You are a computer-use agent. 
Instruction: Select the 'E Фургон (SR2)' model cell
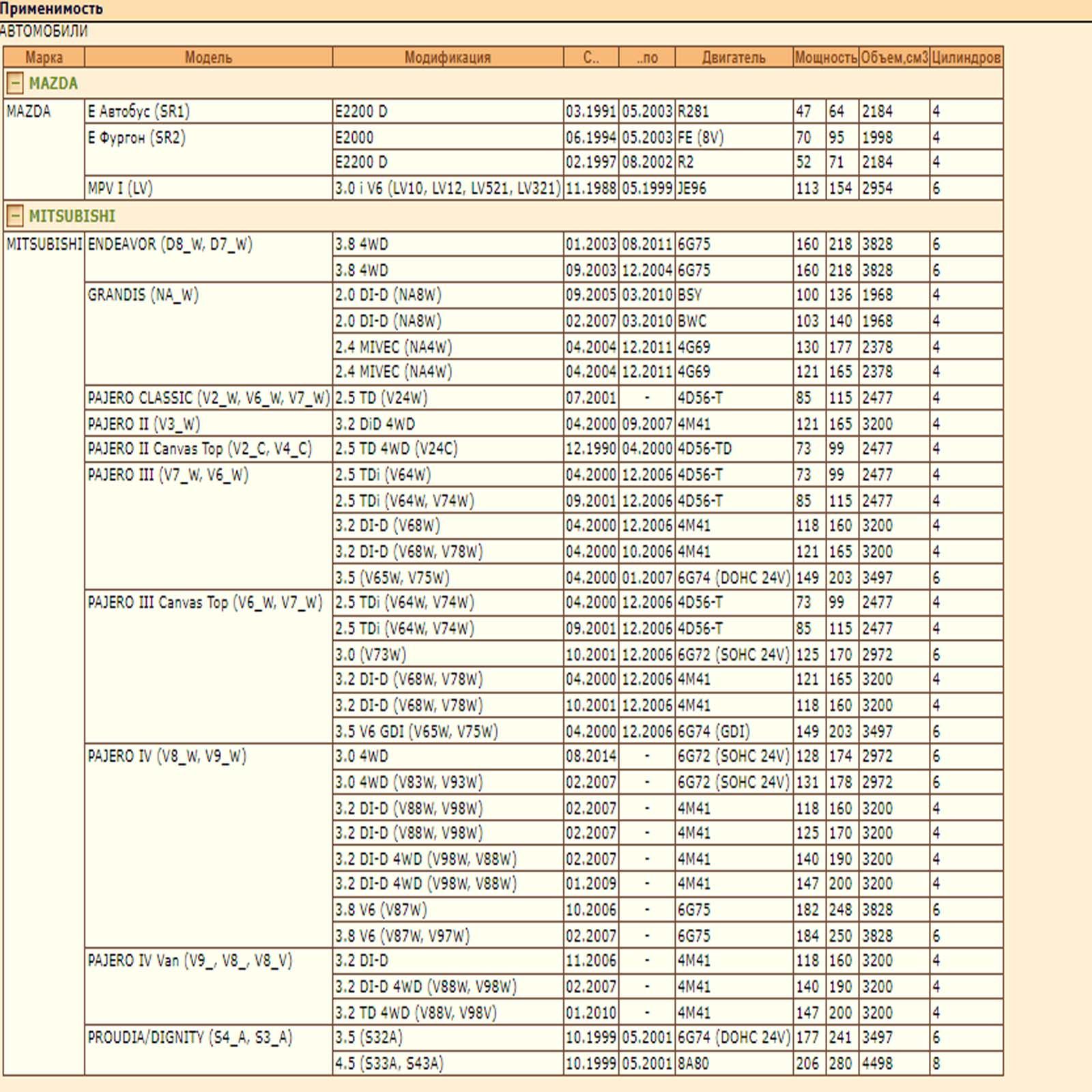click(208, 149)
